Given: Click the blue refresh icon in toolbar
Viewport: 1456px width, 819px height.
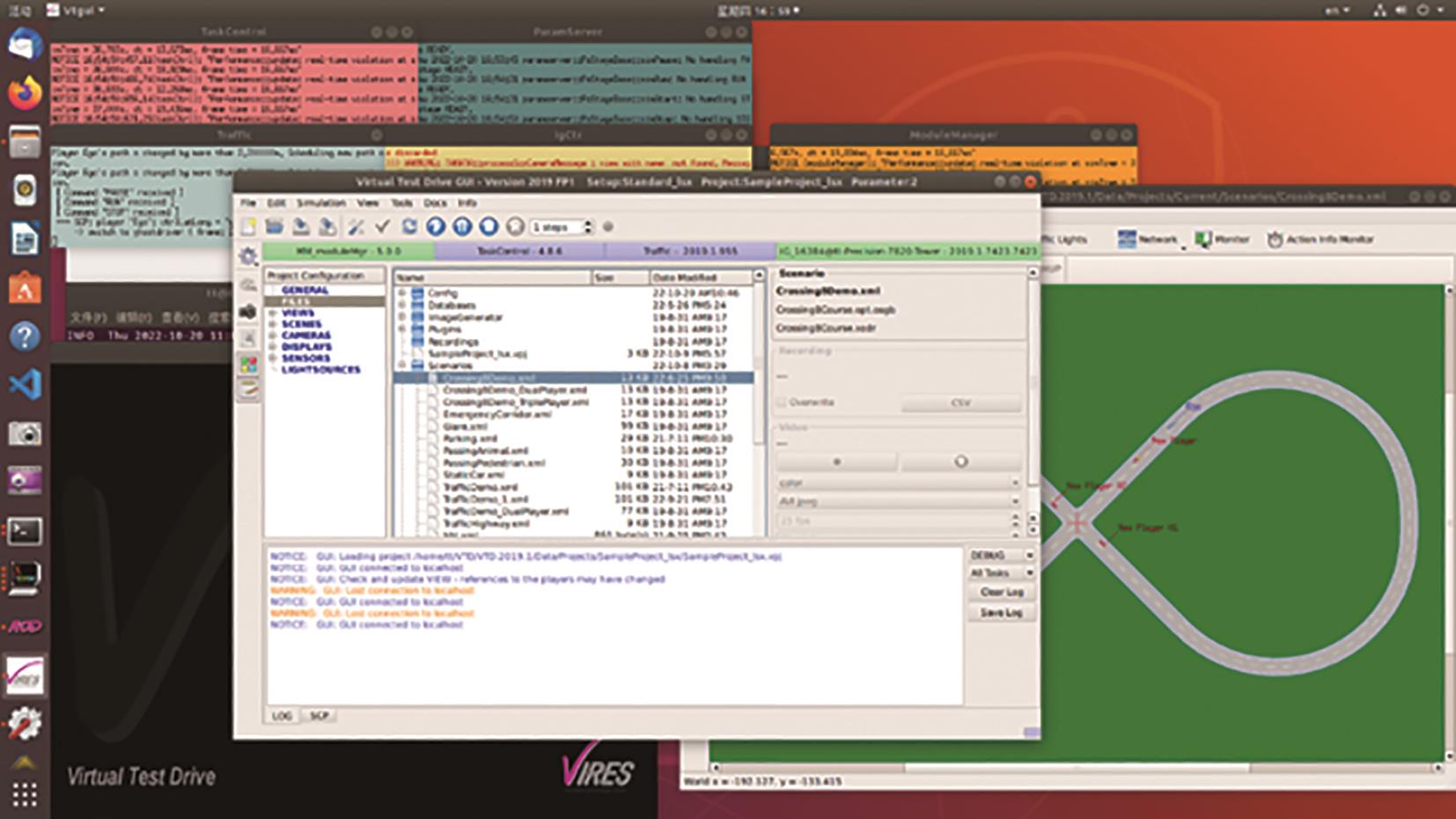Looking at the screenshot, I should coord(409,227).
